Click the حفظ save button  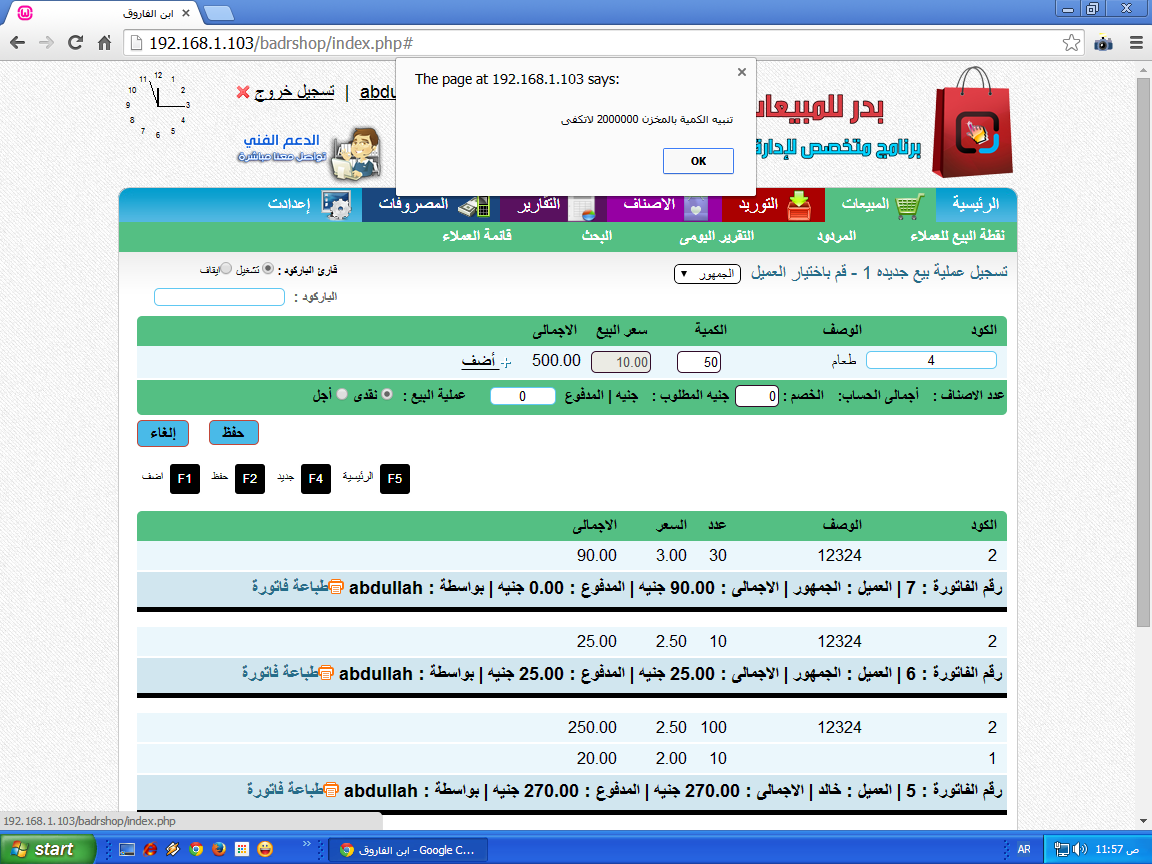pos(233,432)
